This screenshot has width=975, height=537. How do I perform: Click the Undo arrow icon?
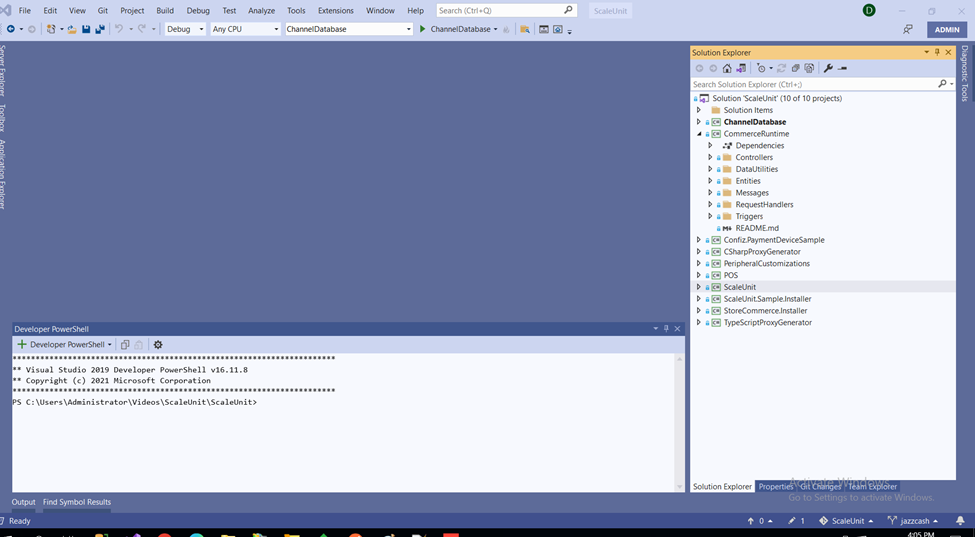coord(119,29)
